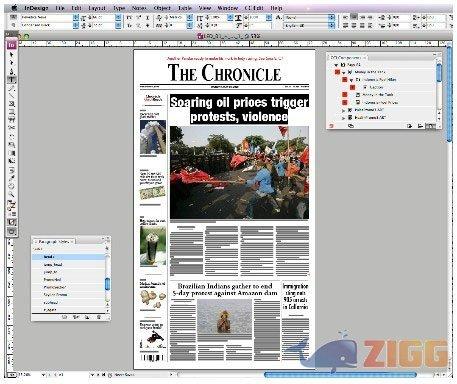Open the character style dropdown in Control panel
This screenshot has height=384, width=457.
click(331, 17)
